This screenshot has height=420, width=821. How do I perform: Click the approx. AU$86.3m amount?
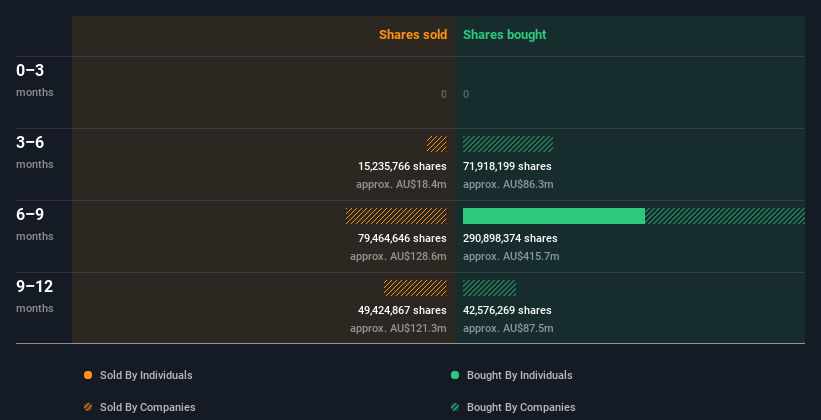coord(508,184)
